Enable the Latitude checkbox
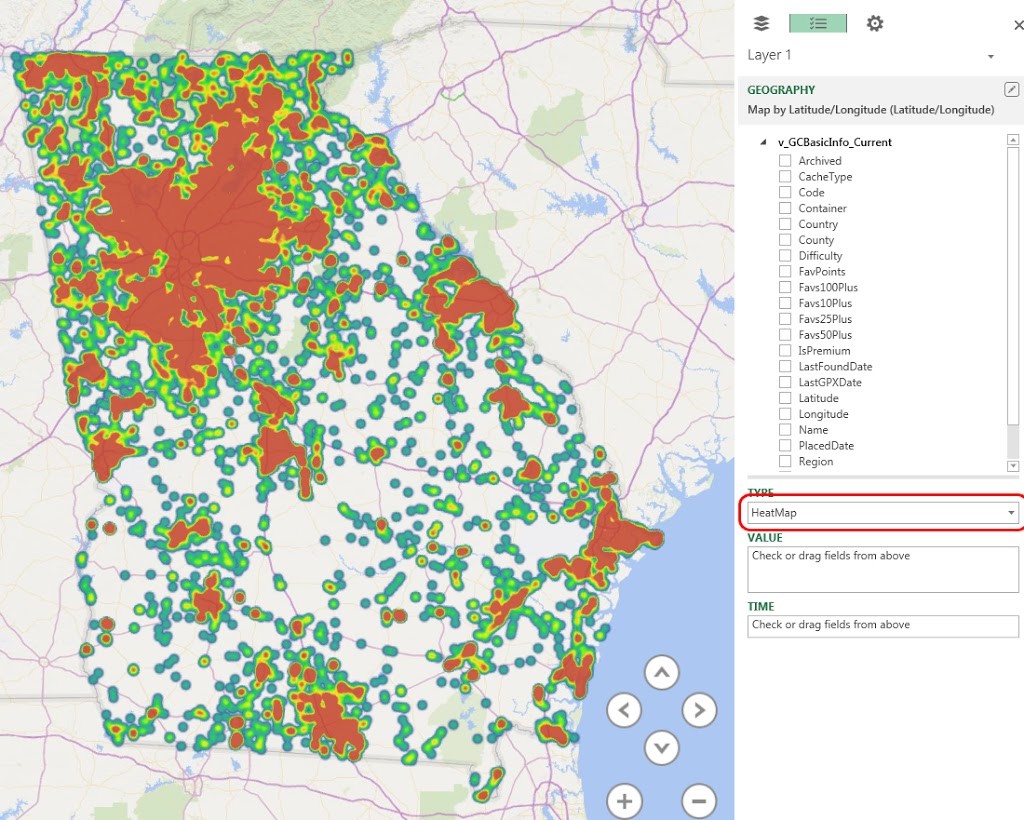The image size is (1024, 820). coord(785,398)
